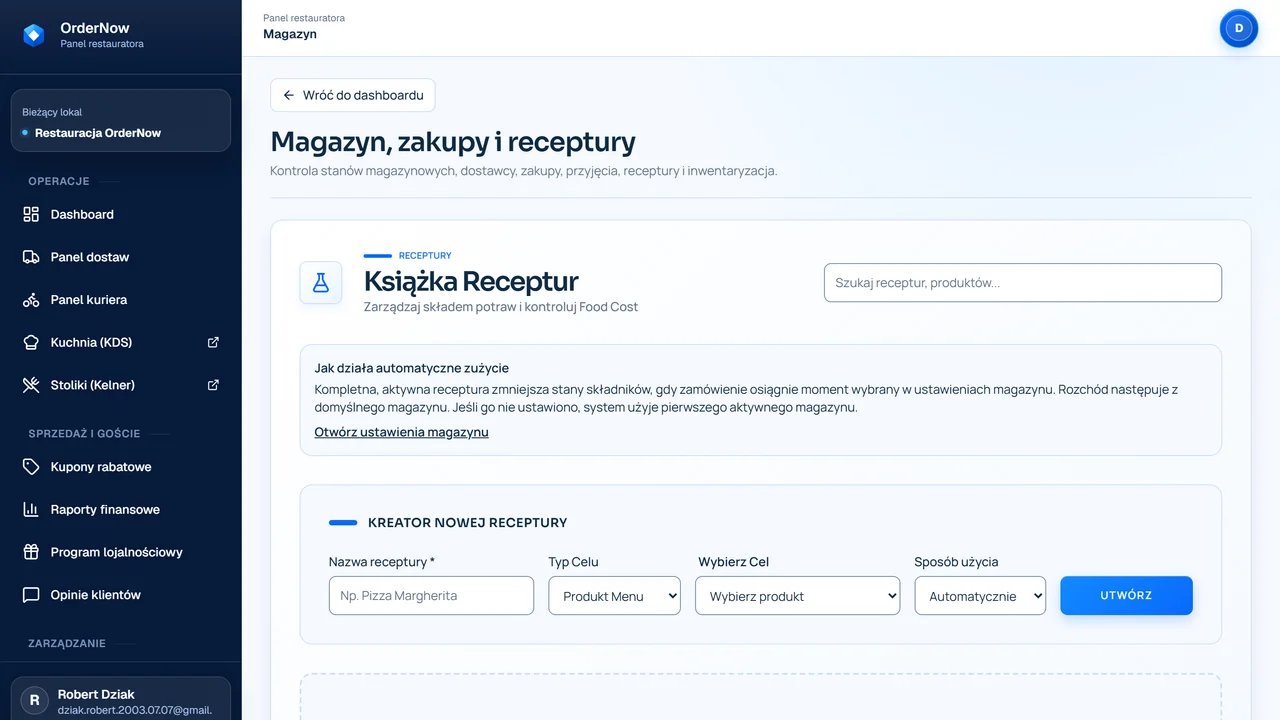Click the user avatar D in top bar

tap(1239, 28)
